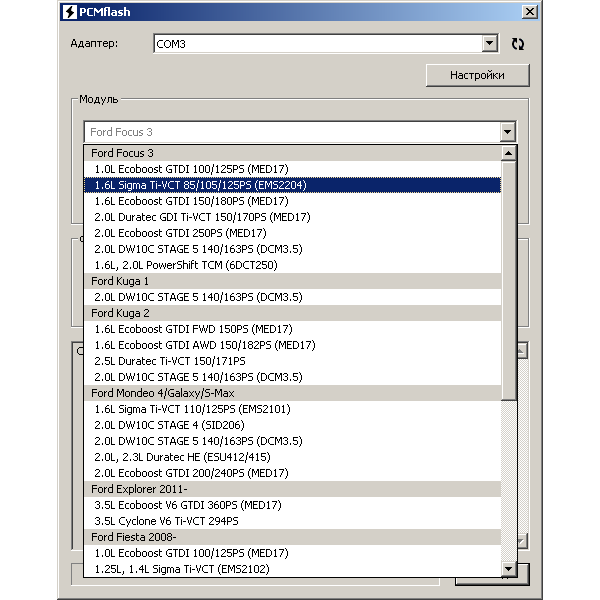Select 1.6L Sigma Ti-VCT 85/105/125PS (EMS2204)
Viewport: 600px width, 600px height.
pos(292,185)
